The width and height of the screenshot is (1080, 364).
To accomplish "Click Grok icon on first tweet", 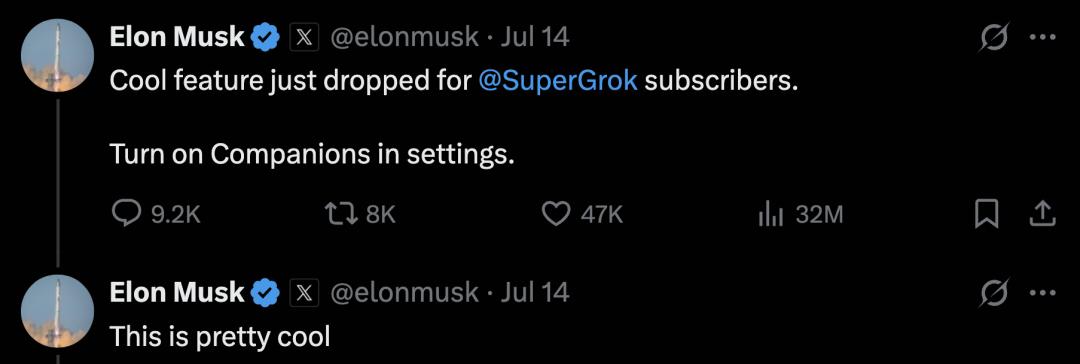I will tap(995, 37).
